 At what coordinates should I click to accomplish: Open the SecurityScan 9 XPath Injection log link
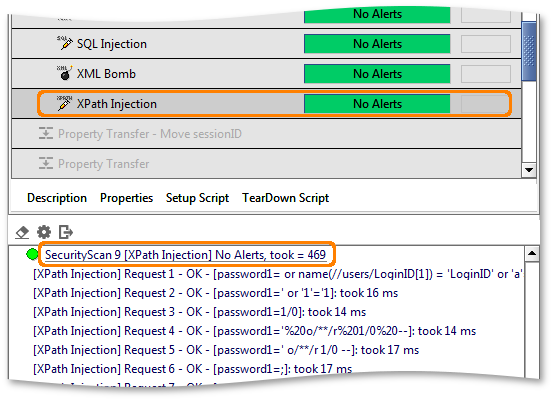[185, 255]
